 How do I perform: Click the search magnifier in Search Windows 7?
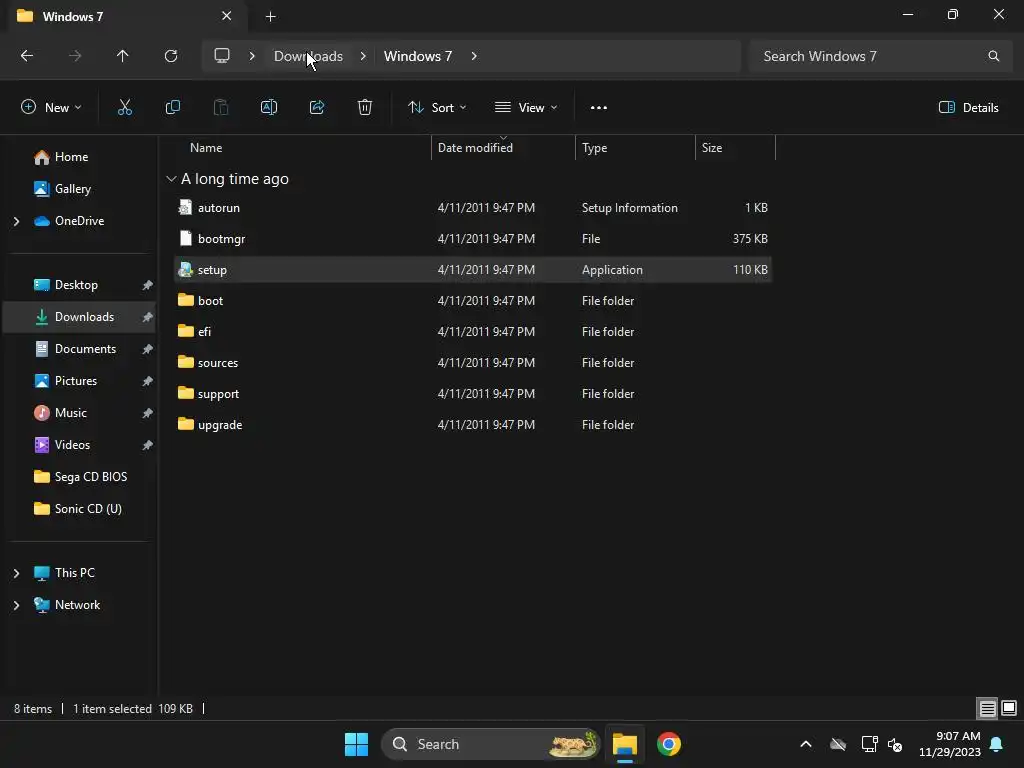994,56
